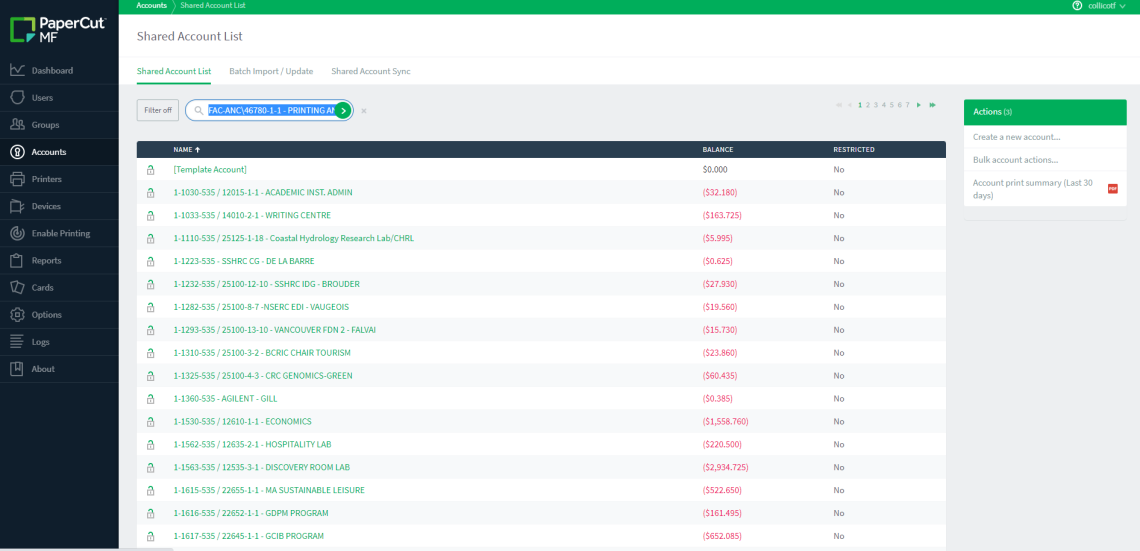This screenshot has width=1140, height=551.
Task: Go to page 2 of list
Action: click(x=868, y=105)
